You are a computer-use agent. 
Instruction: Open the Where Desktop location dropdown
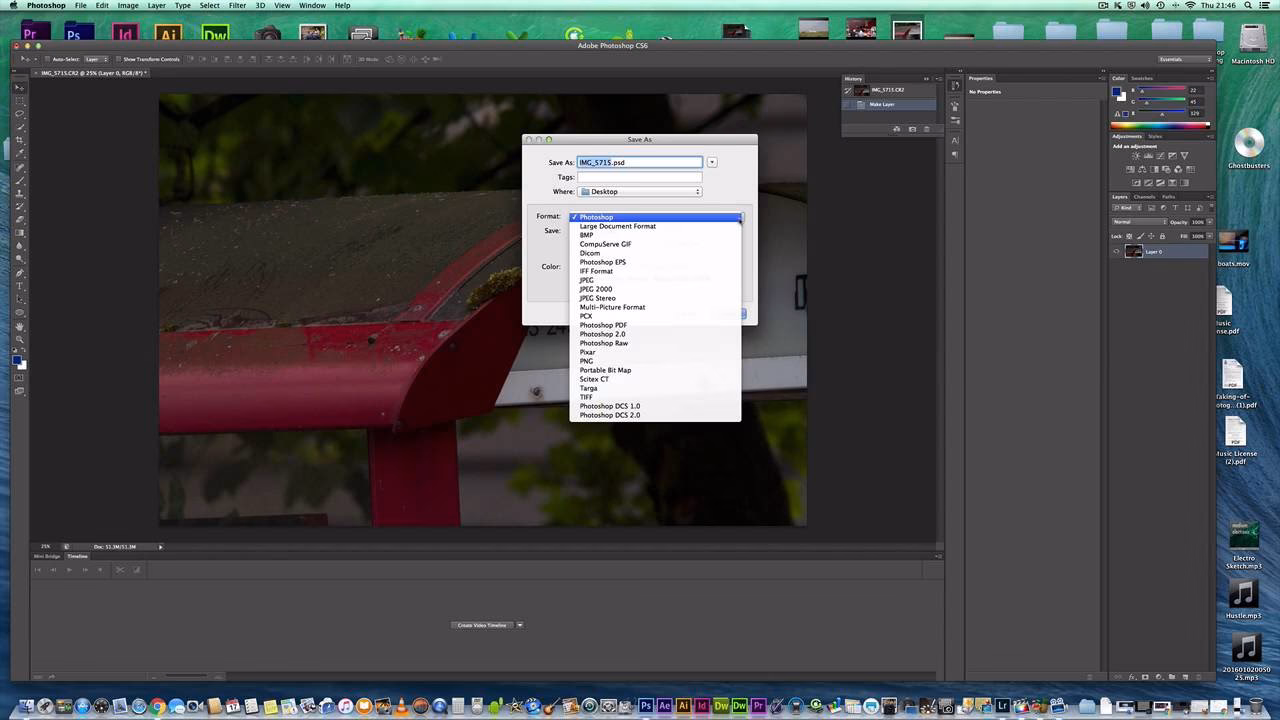coord(640,191)
